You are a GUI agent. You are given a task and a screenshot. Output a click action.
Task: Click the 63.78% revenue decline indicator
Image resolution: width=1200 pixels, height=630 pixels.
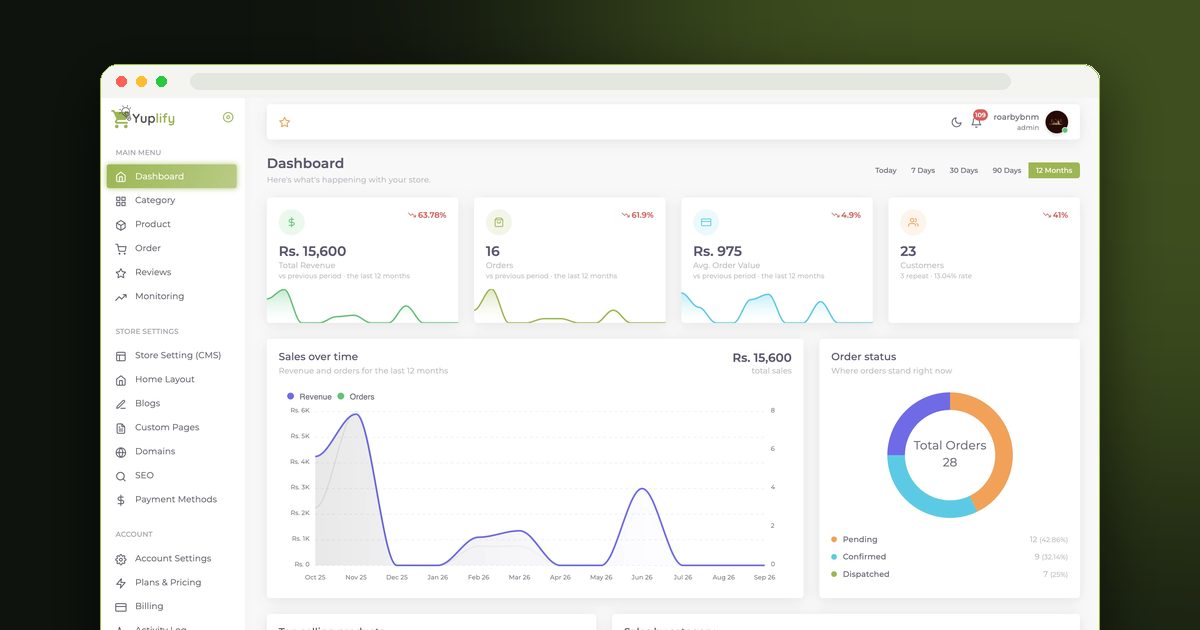point(427,215)
